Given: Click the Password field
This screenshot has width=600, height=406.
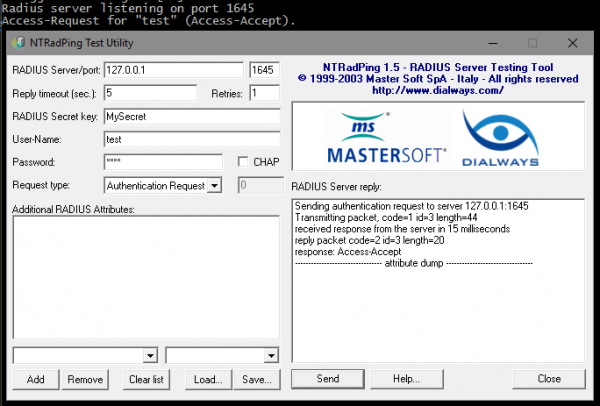Looking at the screenshot, I should (163, 162).
